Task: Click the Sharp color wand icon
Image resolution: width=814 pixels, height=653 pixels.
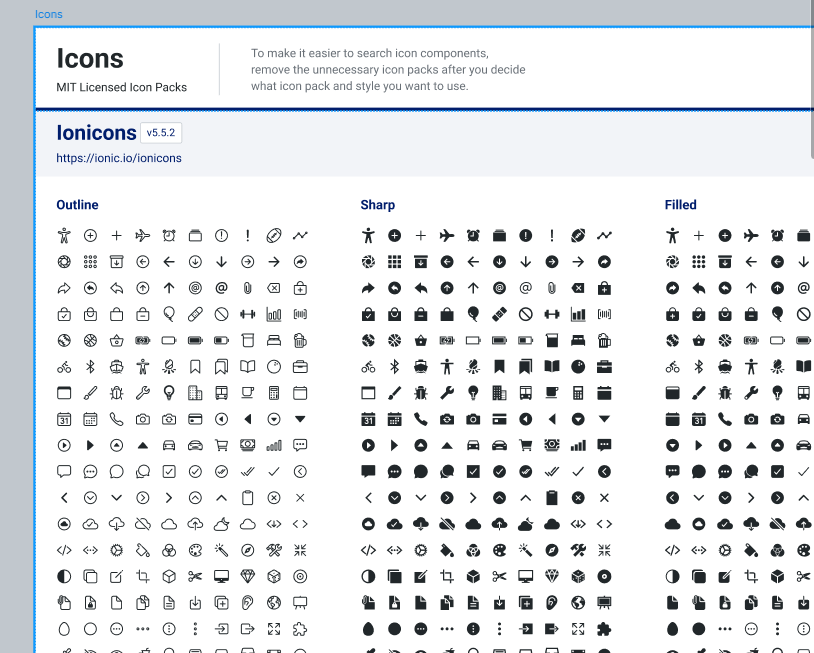Action: [525, 550]
